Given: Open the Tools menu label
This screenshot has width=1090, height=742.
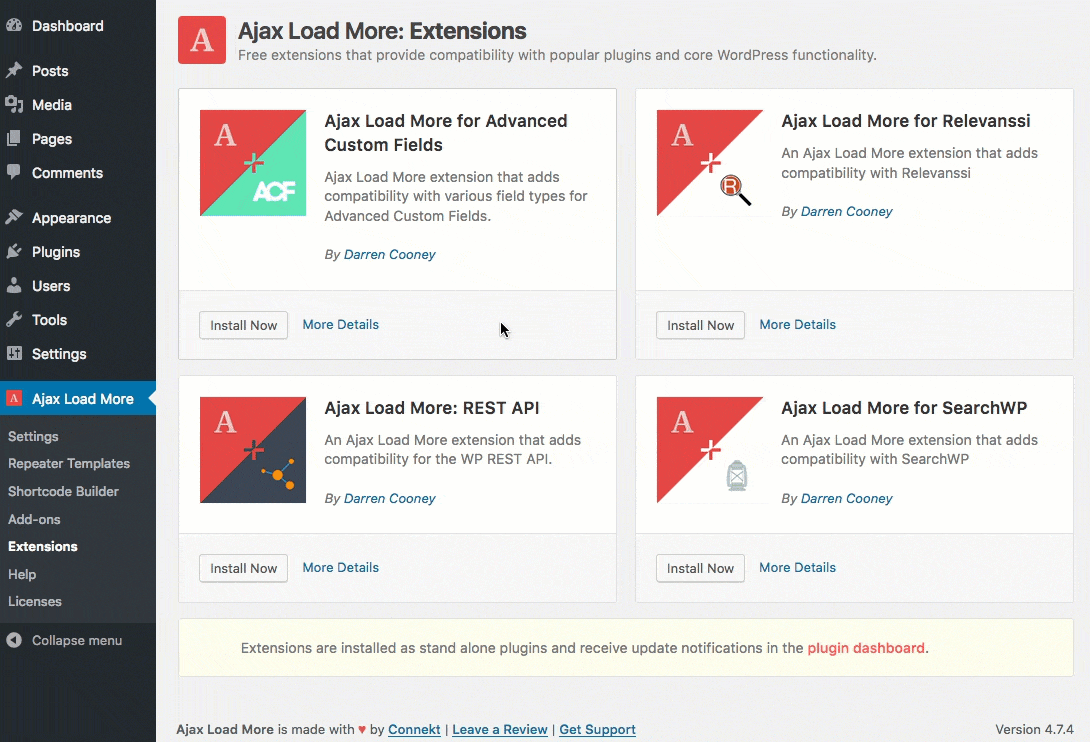Looking at the screenshot, I should point(49,320).
